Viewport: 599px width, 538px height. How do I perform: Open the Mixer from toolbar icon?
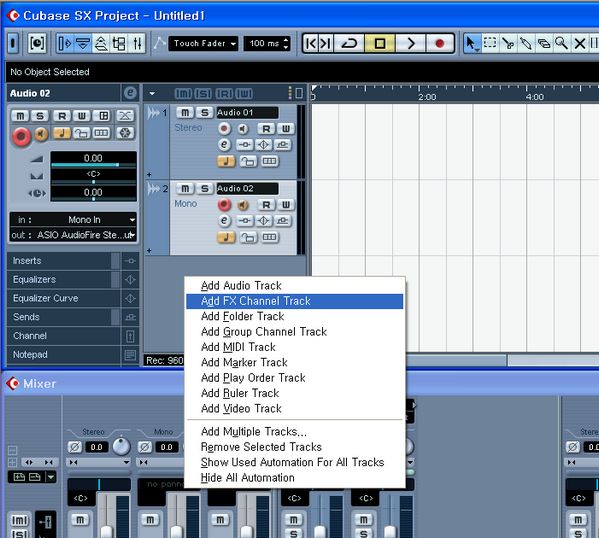[138, 43]
